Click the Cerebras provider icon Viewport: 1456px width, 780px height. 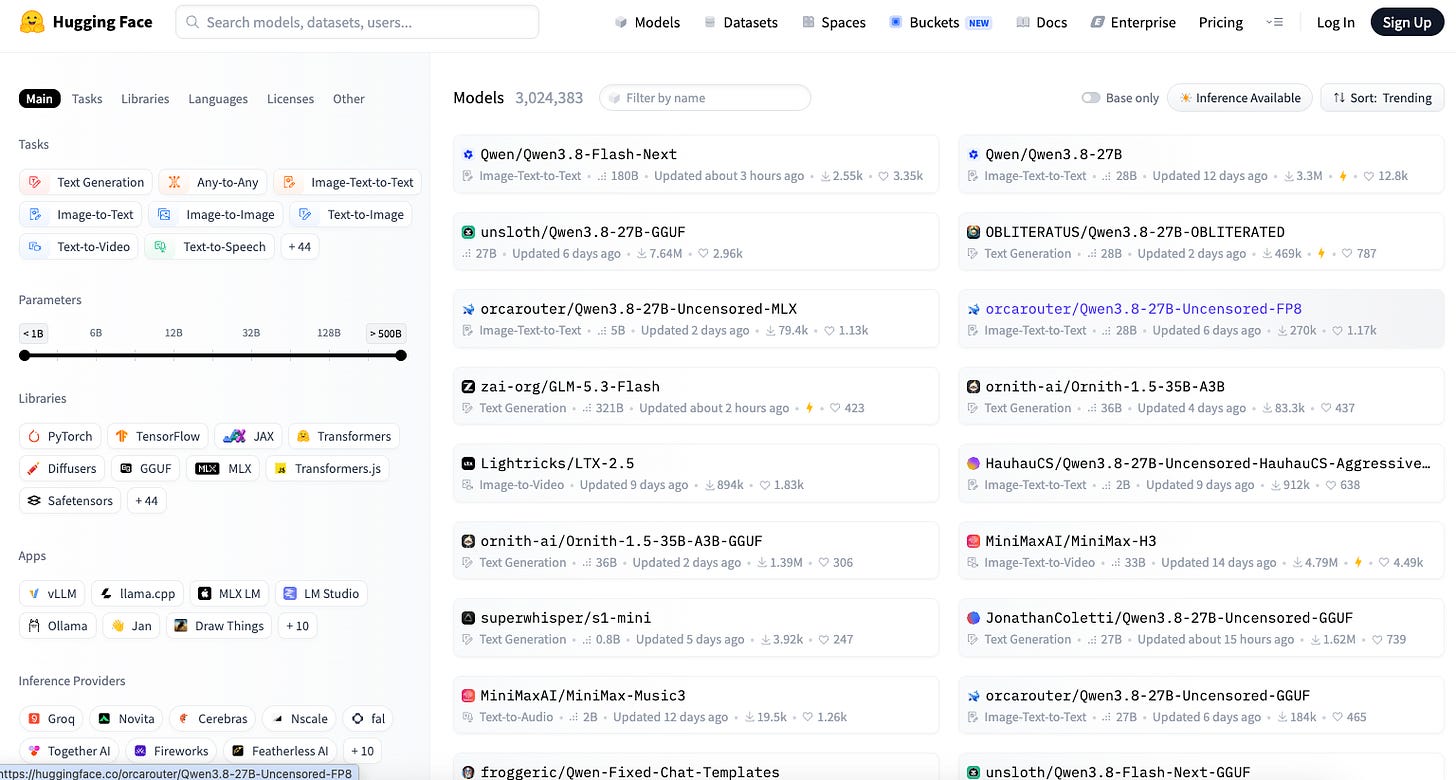(184, 718)
